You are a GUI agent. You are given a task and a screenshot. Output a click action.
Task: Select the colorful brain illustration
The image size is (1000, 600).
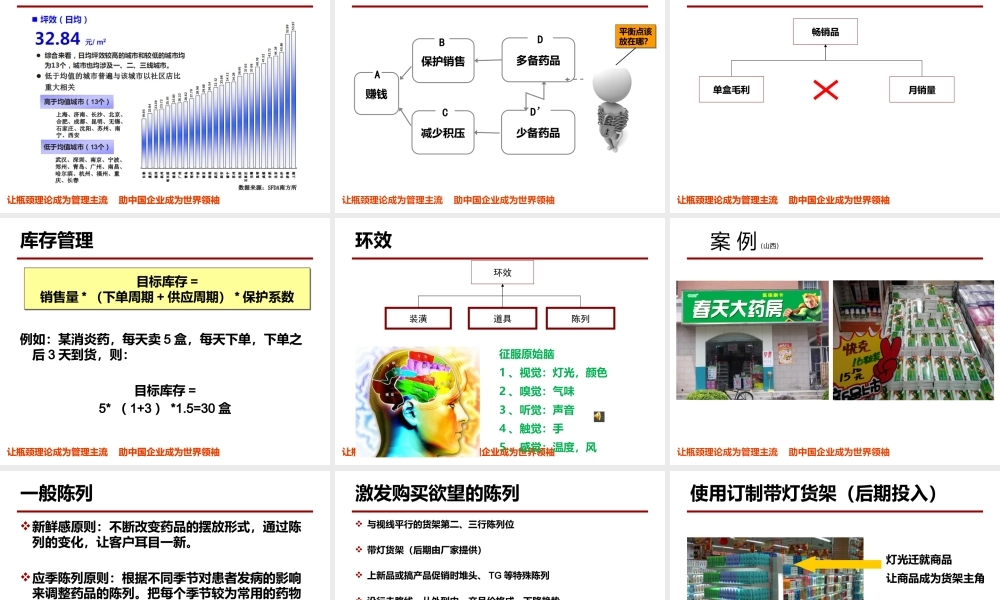[x=417, y=402]
